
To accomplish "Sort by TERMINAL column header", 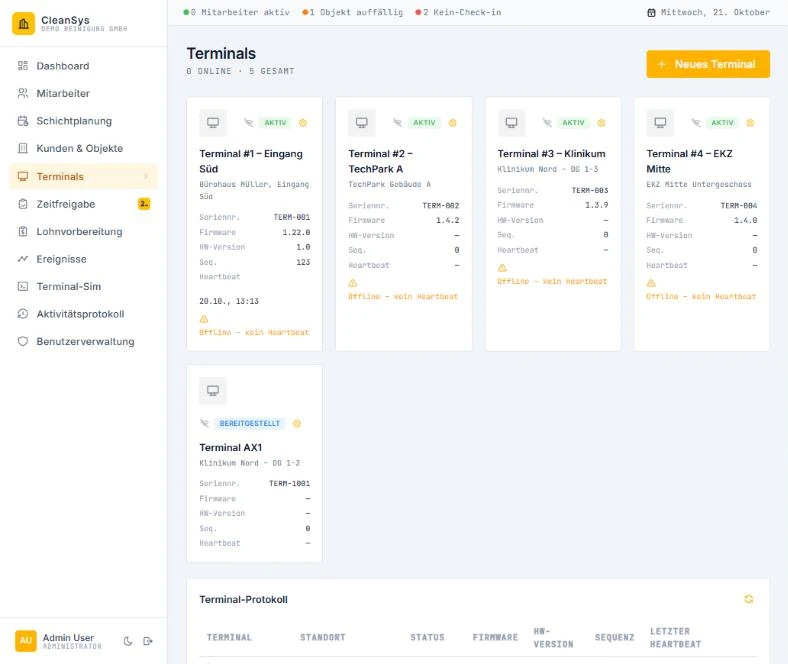I will coord(229,637).
